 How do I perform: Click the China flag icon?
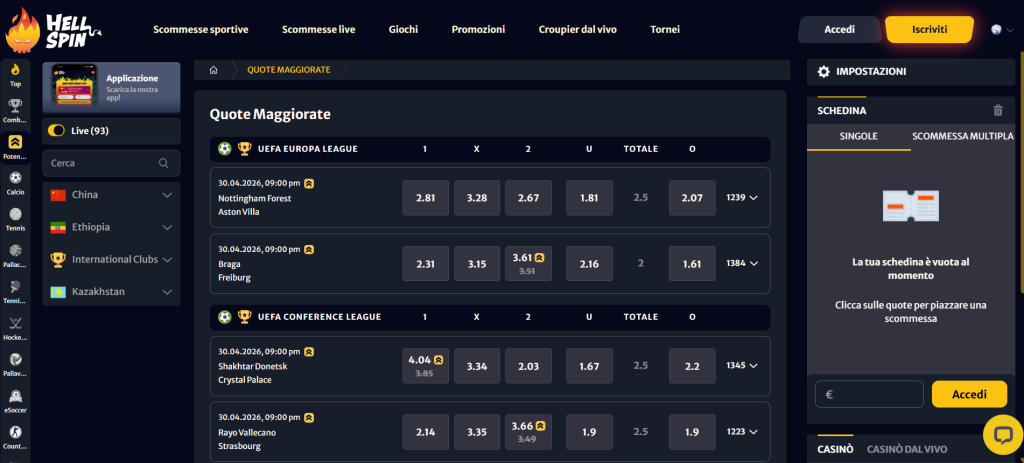[x=58, y=195]
